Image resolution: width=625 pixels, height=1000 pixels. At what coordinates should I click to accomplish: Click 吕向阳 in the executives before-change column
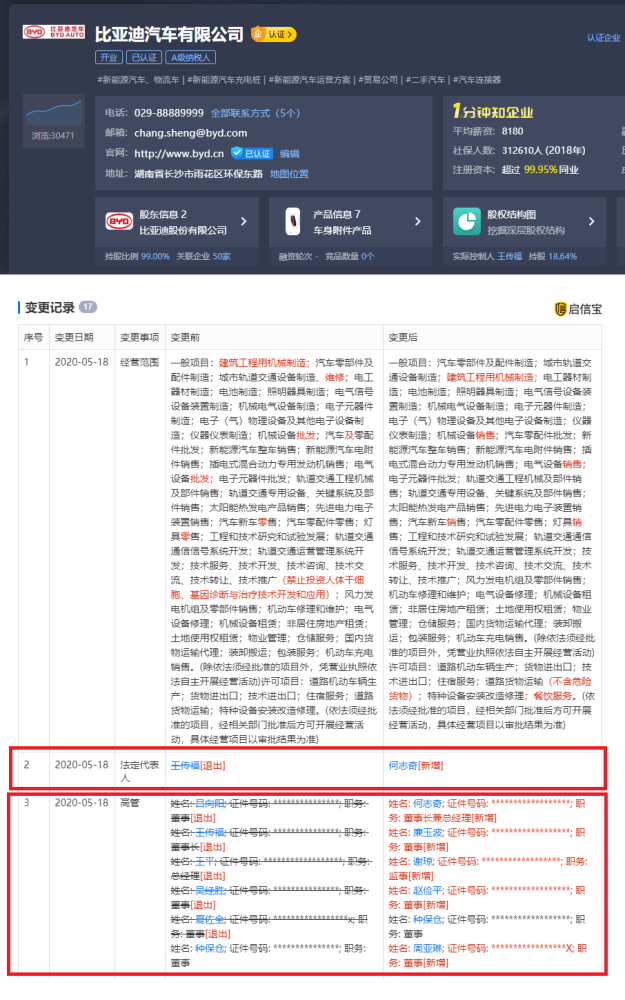[210, 804]
